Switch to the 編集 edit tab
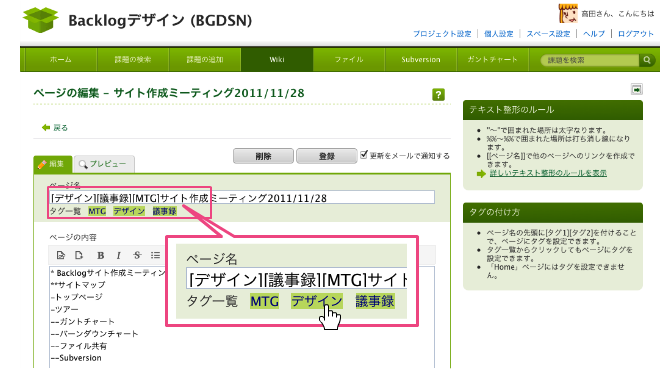The width and height of the screenshot is (660, 369). coord(53,164)
